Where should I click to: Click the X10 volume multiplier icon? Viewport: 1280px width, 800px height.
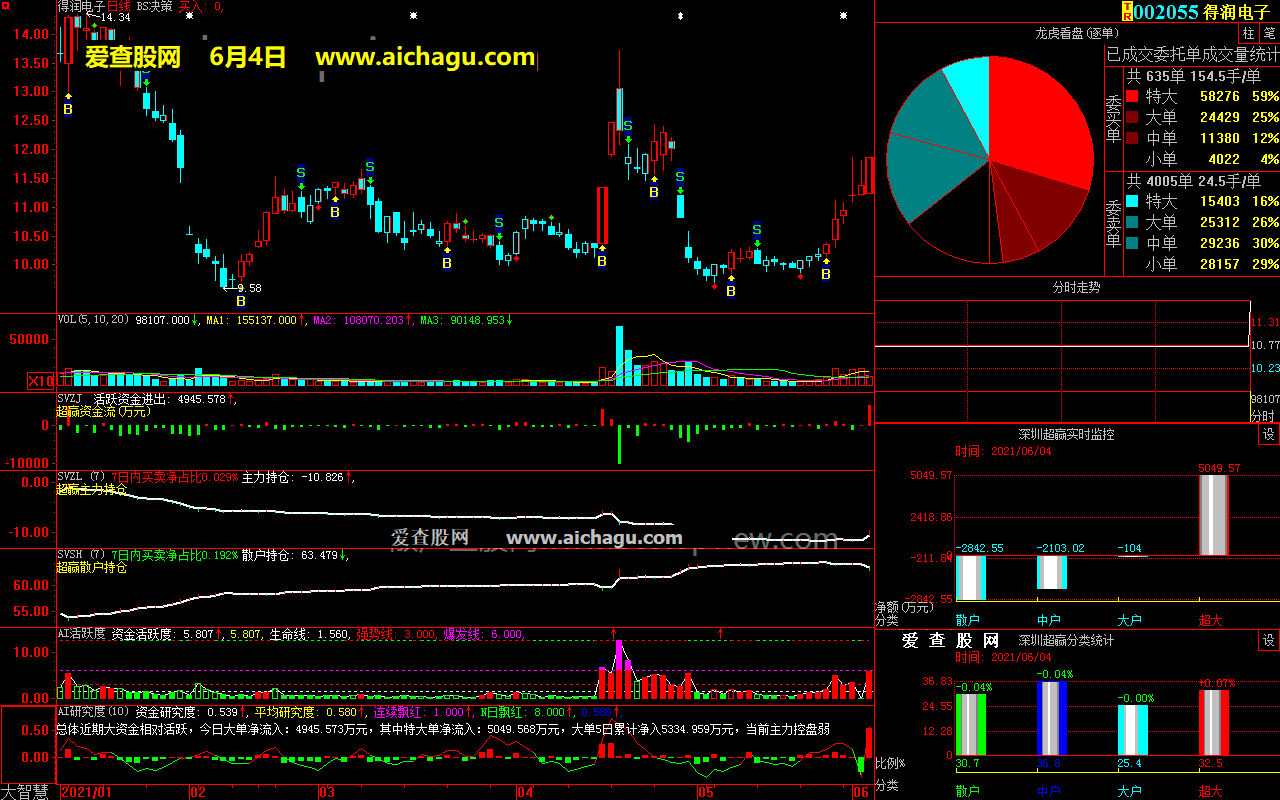click(x=41, y=381)
